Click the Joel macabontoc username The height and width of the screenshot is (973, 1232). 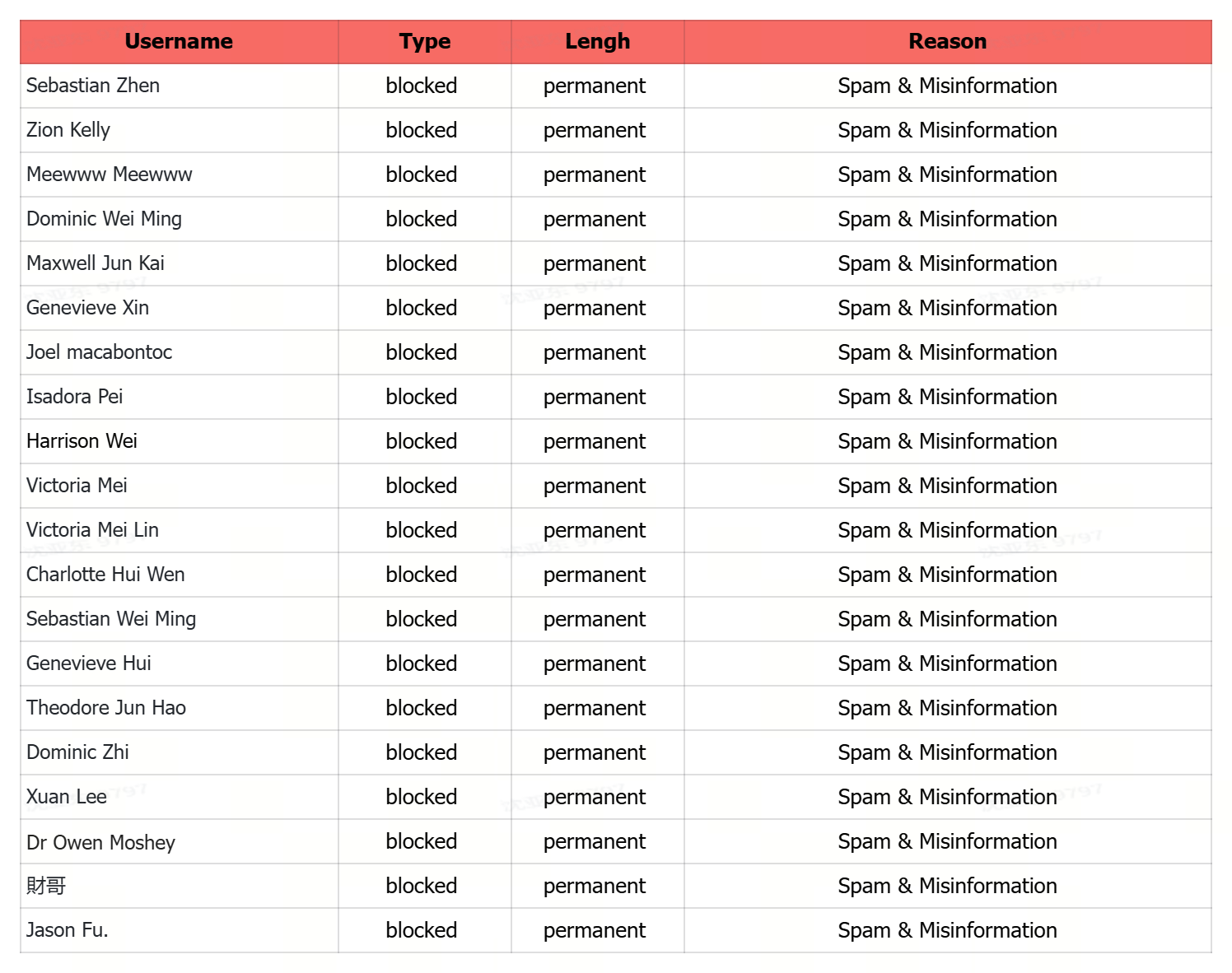[100, 352]
